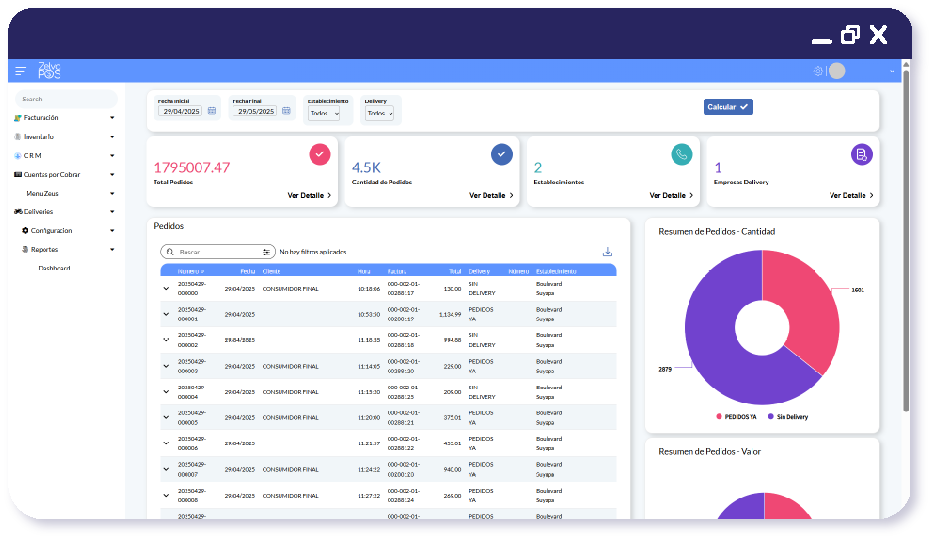935x542 pixels.
Task: Click blue checkmark icon on Cantidad de Pedidos card
Action: click(501, 154)
